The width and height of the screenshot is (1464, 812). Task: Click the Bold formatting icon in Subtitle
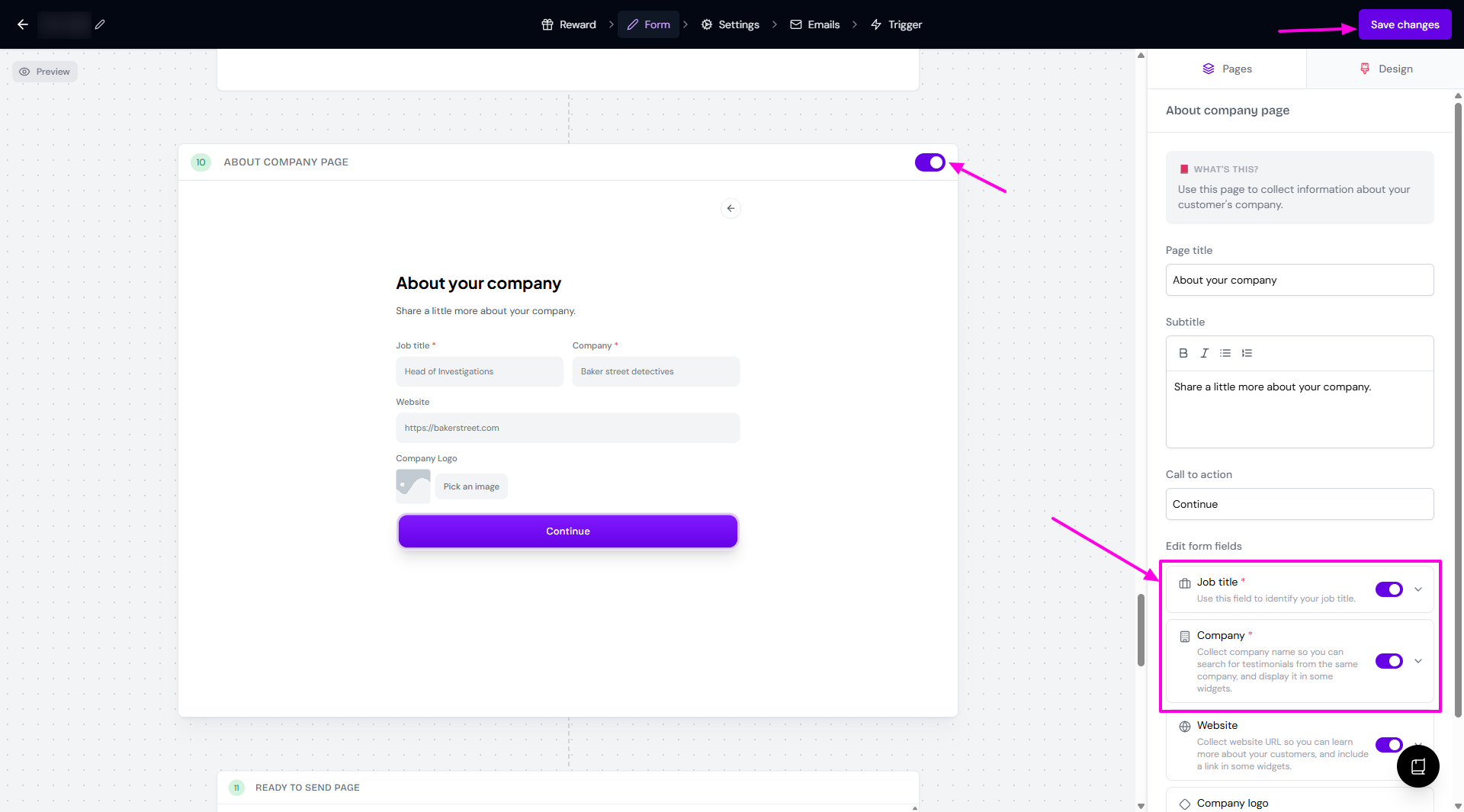tap(1183, 353)
